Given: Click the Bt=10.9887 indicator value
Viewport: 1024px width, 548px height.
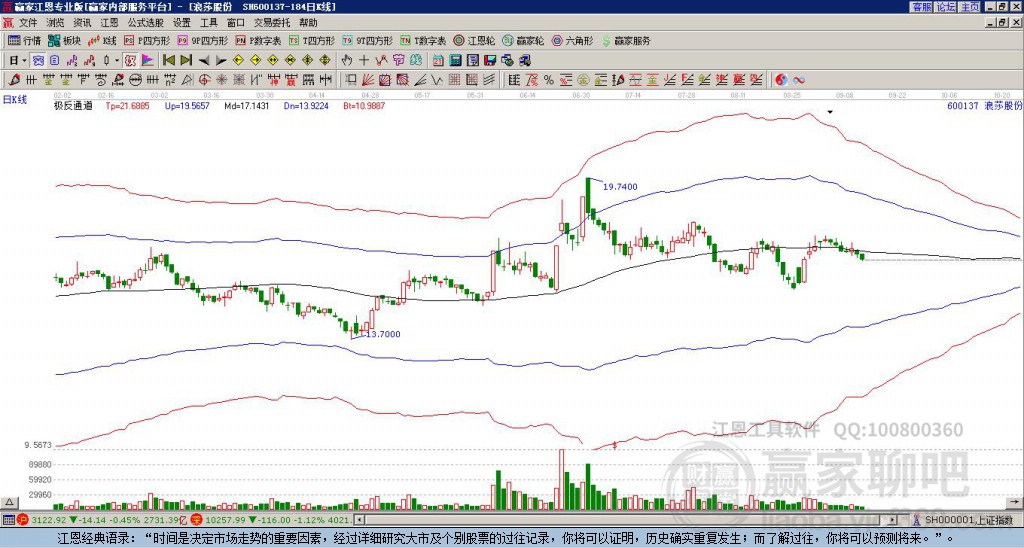Looking at the screenshot, I should pos(364,105).
